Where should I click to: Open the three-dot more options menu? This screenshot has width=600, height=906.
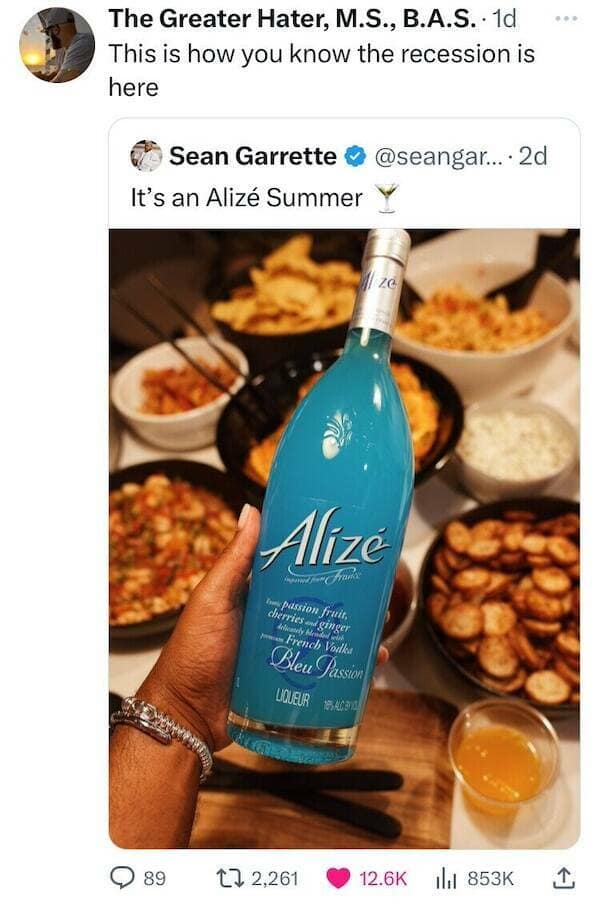[x=565, y=19]
